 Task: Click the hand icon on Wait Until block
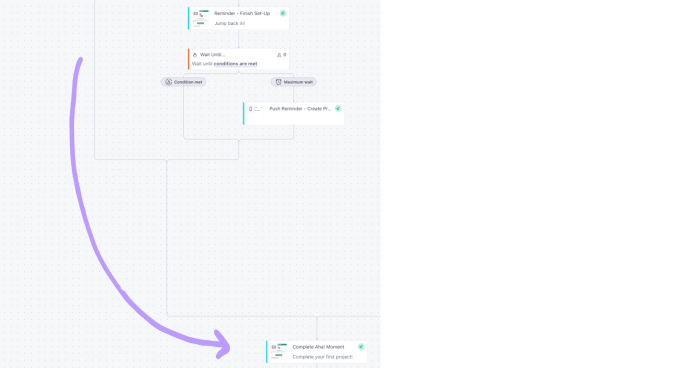[195, 55]
